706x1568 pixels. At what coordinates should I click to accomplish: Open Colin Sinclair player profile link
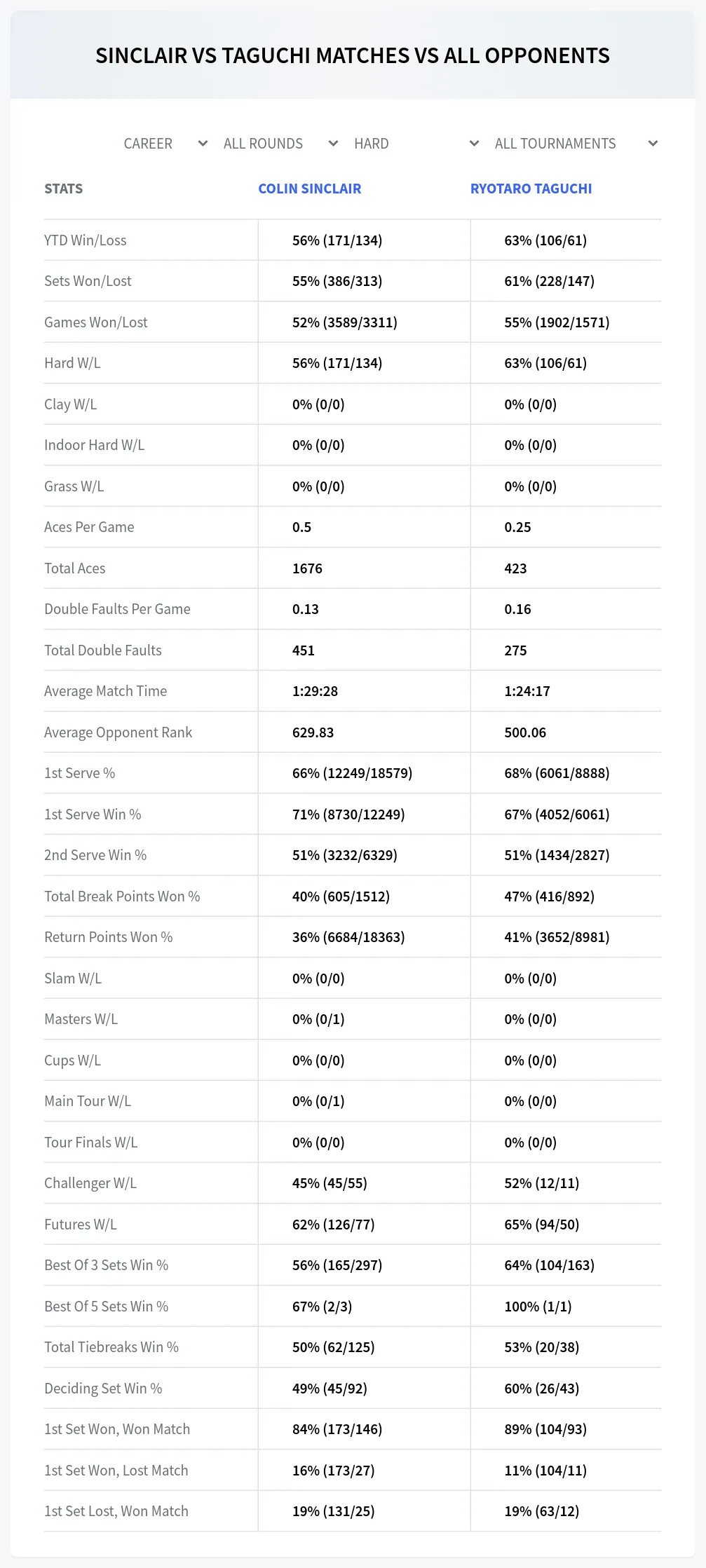(x=310, y=189)
